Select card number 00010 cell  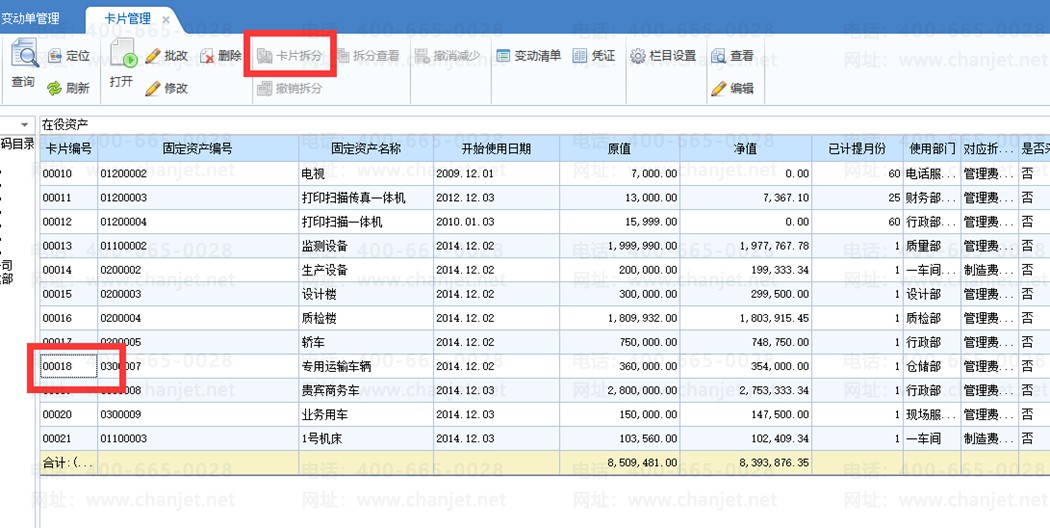point(69,174)
